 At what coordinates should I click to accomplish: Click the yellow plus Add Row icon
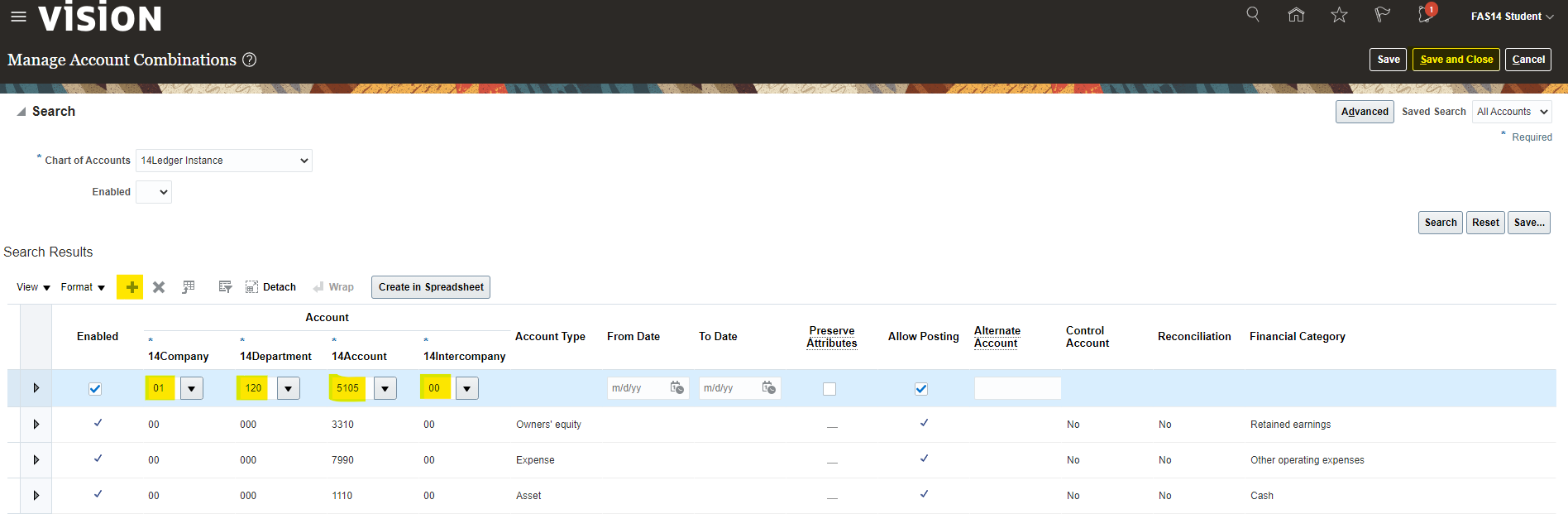pyautogui.click(x=131, y=287)
